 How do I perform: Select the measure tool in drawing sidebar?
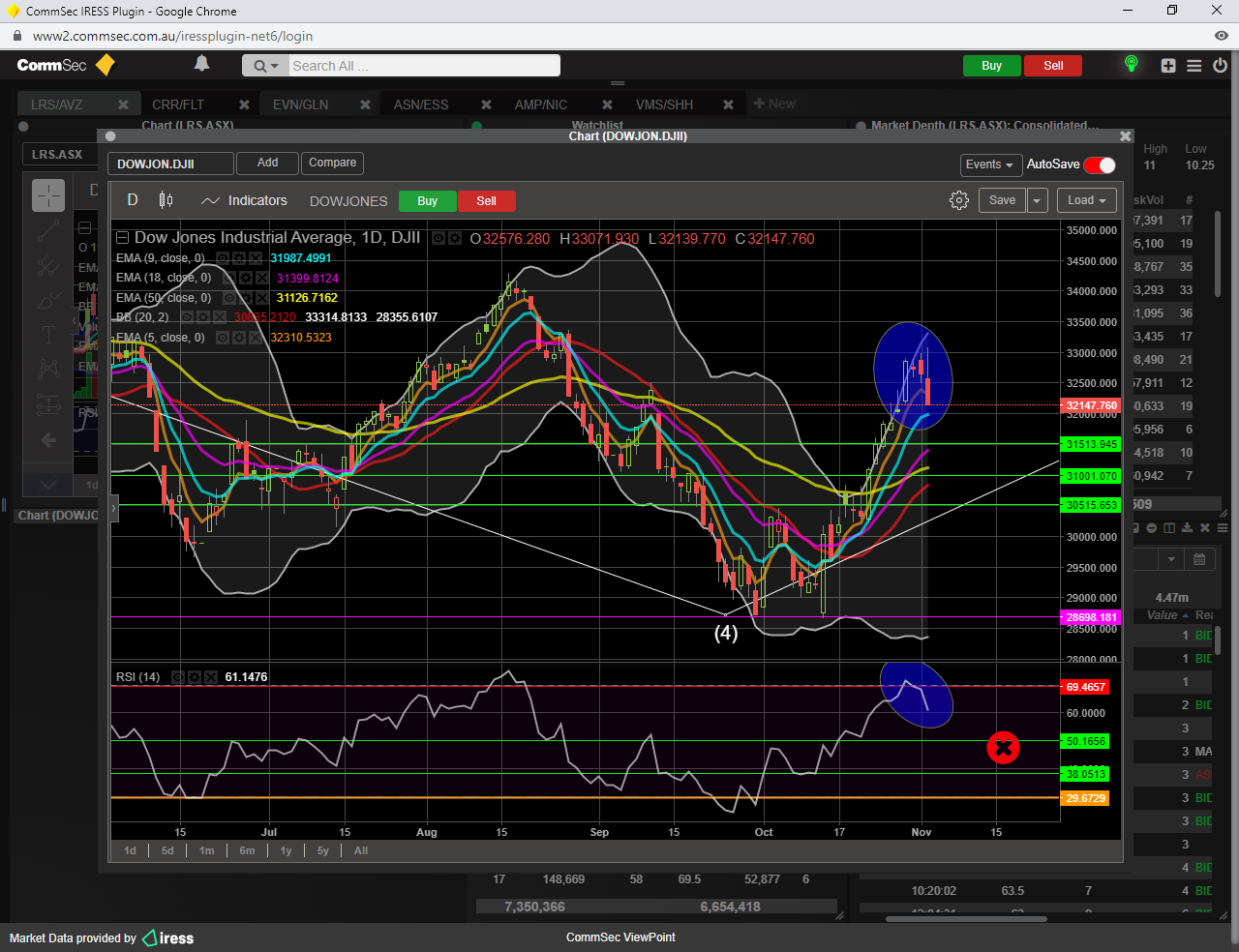pos(48,405)
